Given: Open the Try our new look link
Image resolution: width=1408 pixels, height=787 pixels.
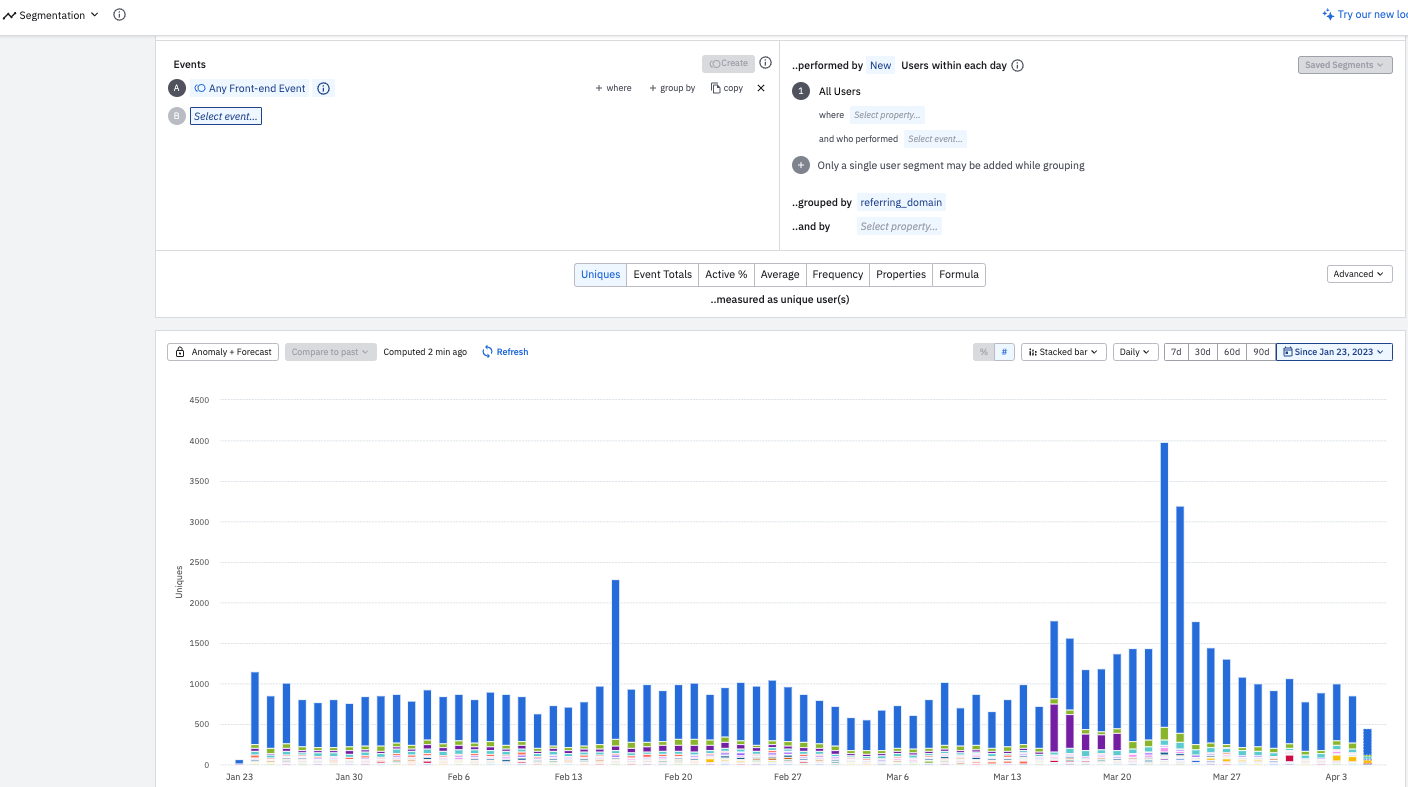Looking at the screenshot, I should tap(1364, 15).
